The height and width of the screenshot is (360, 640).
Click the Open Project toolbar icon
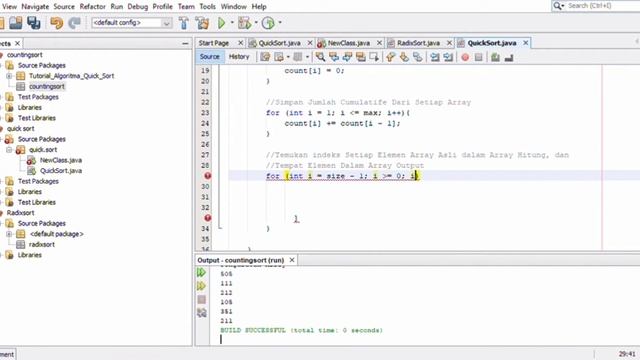(x=16, y=23)
